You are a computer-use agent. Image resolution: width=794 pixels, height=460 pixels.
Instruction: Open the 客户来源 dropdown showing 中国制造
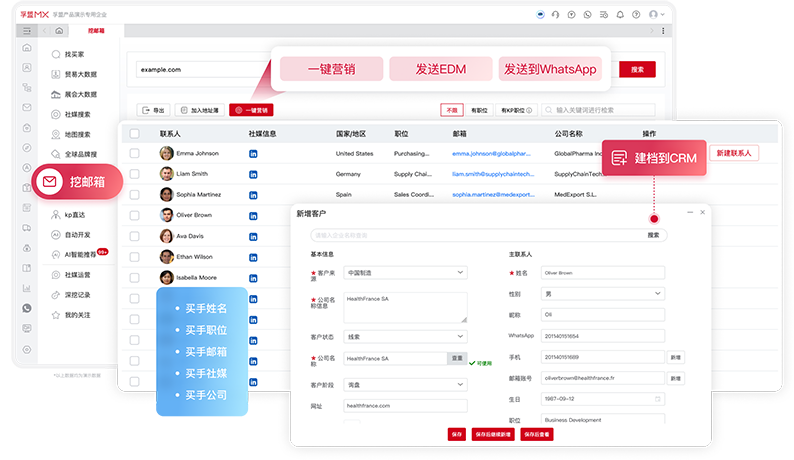405,273
